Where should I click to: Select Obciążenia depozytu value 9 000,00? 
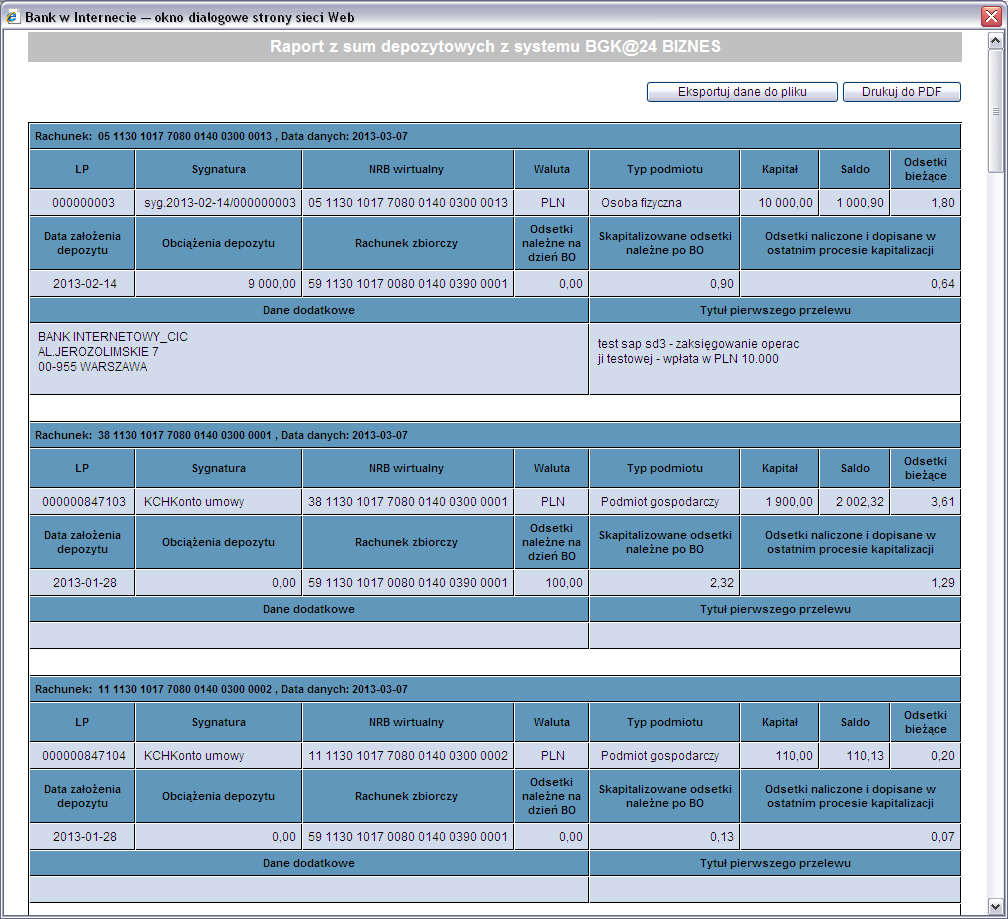point(272,284)
